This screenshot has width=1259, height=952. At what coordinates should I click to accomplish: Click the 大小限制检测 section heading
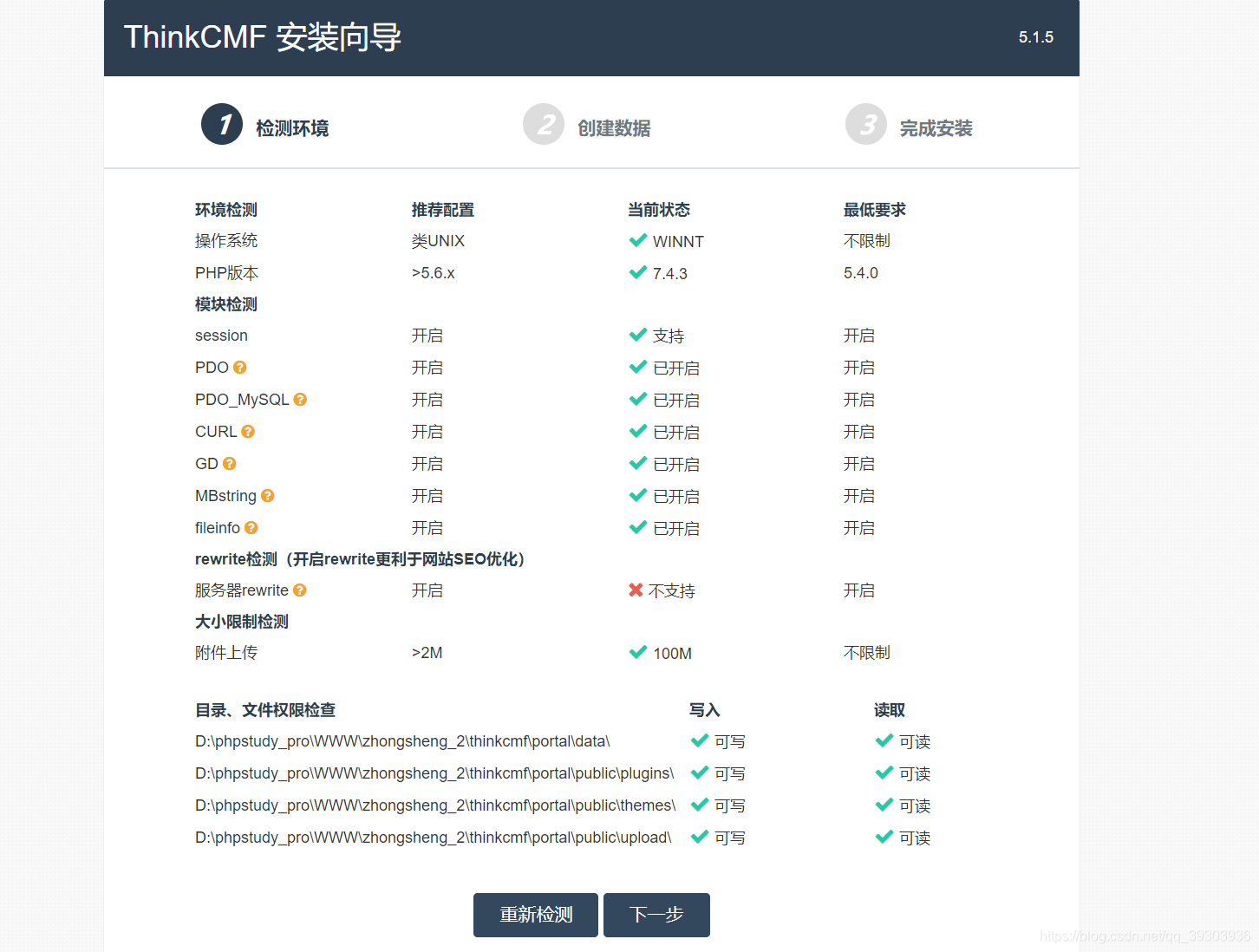tap(242, 622)
